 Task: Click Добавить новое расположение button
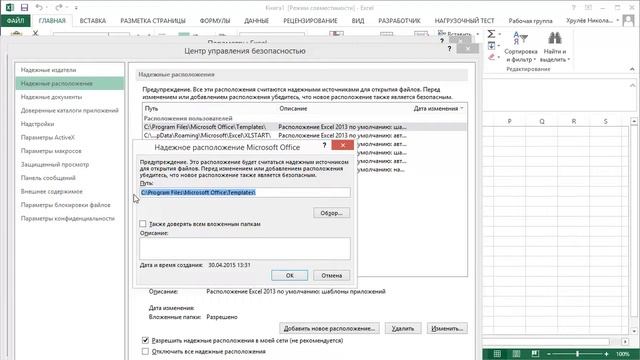pos(329,328)
